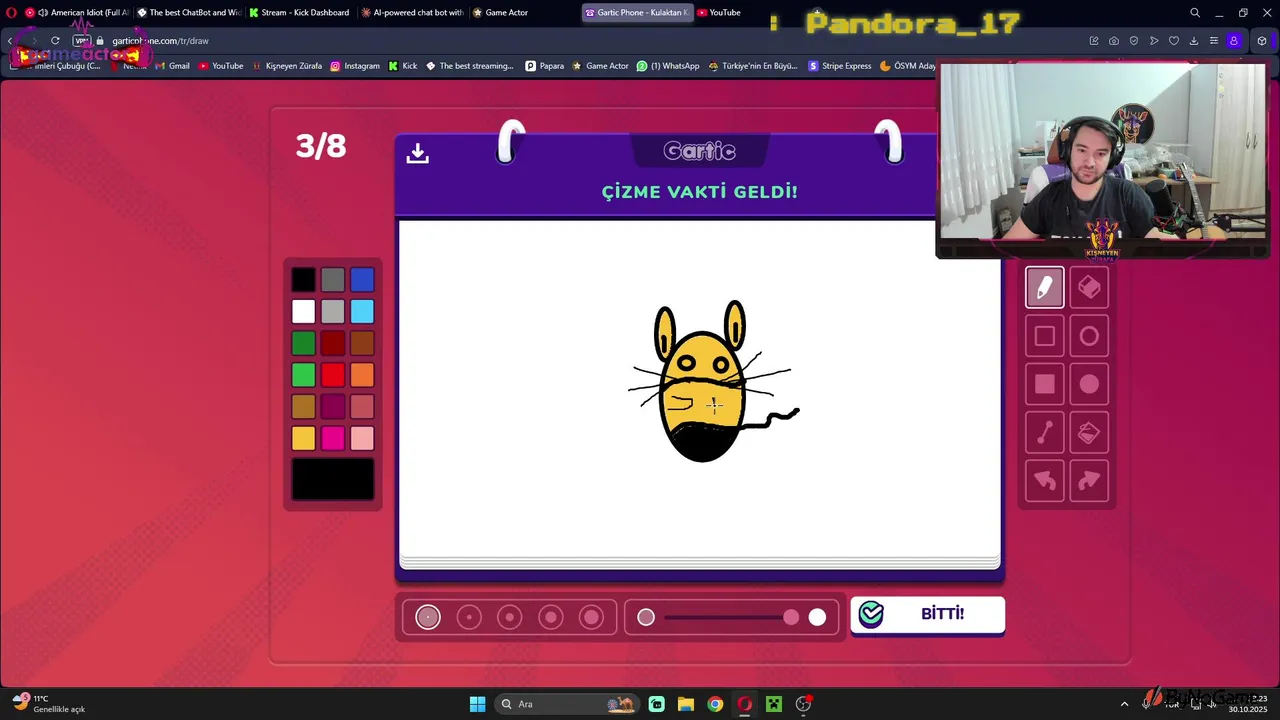This screenshot has height=720, width=1280.
Task: Activate the paint bucket fill tool
Action: pos(1089,433)
